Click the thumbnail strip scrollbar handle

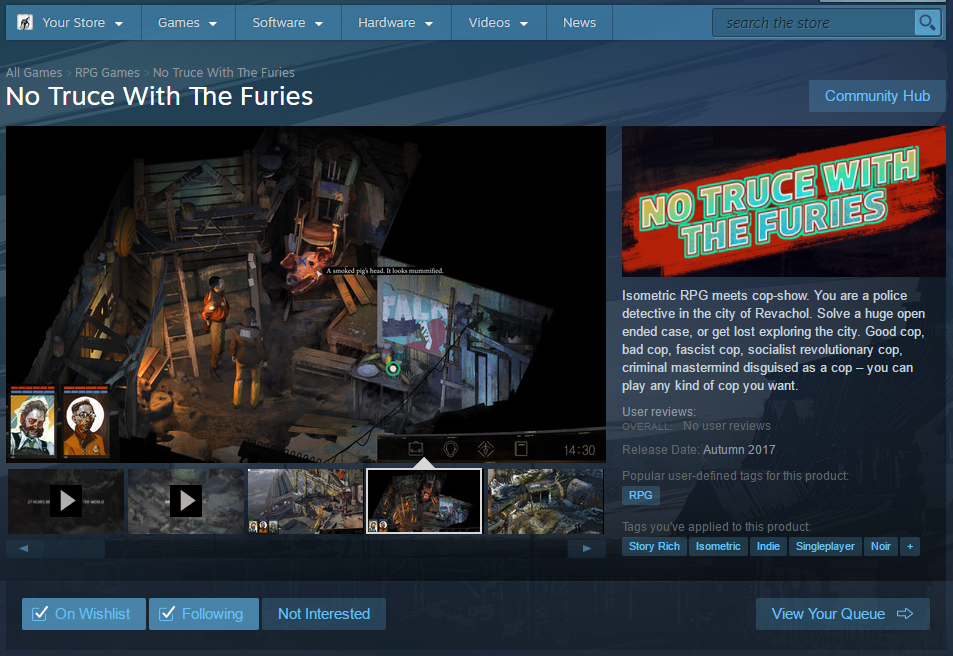(75, 548)
